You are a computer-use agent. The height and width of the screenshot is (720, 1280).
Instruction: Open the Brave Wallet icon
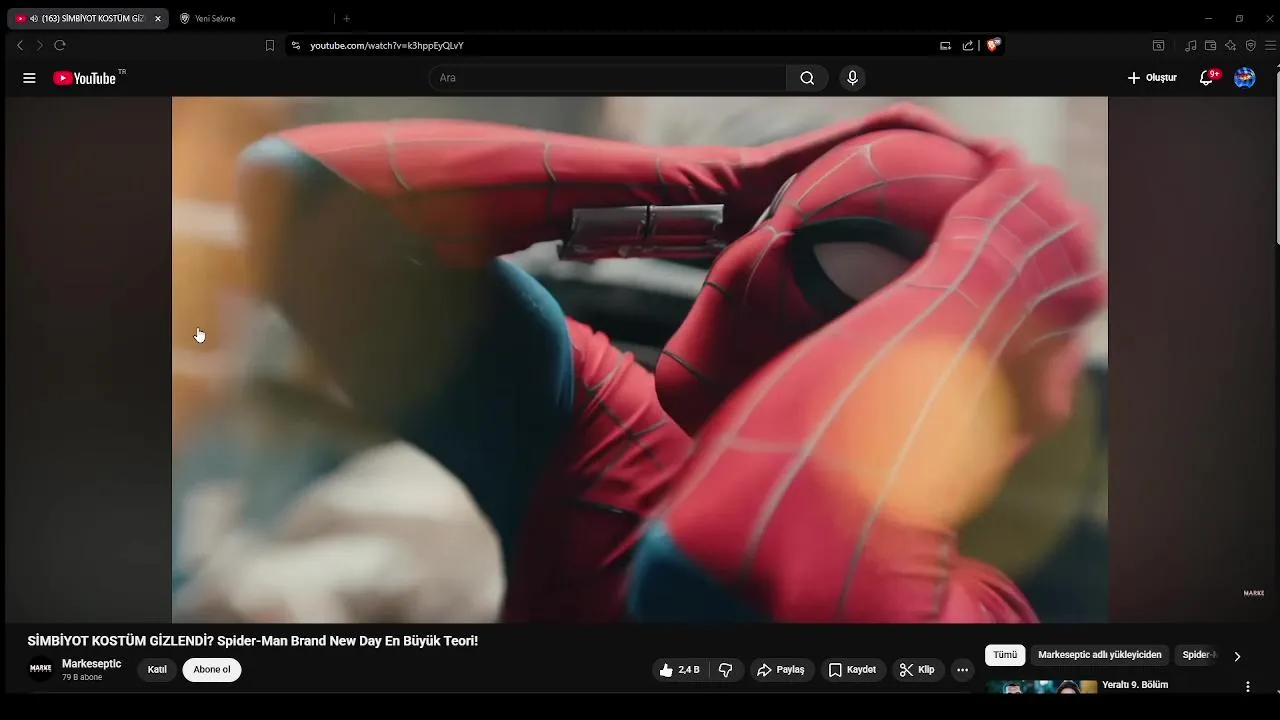point(1210,46)
